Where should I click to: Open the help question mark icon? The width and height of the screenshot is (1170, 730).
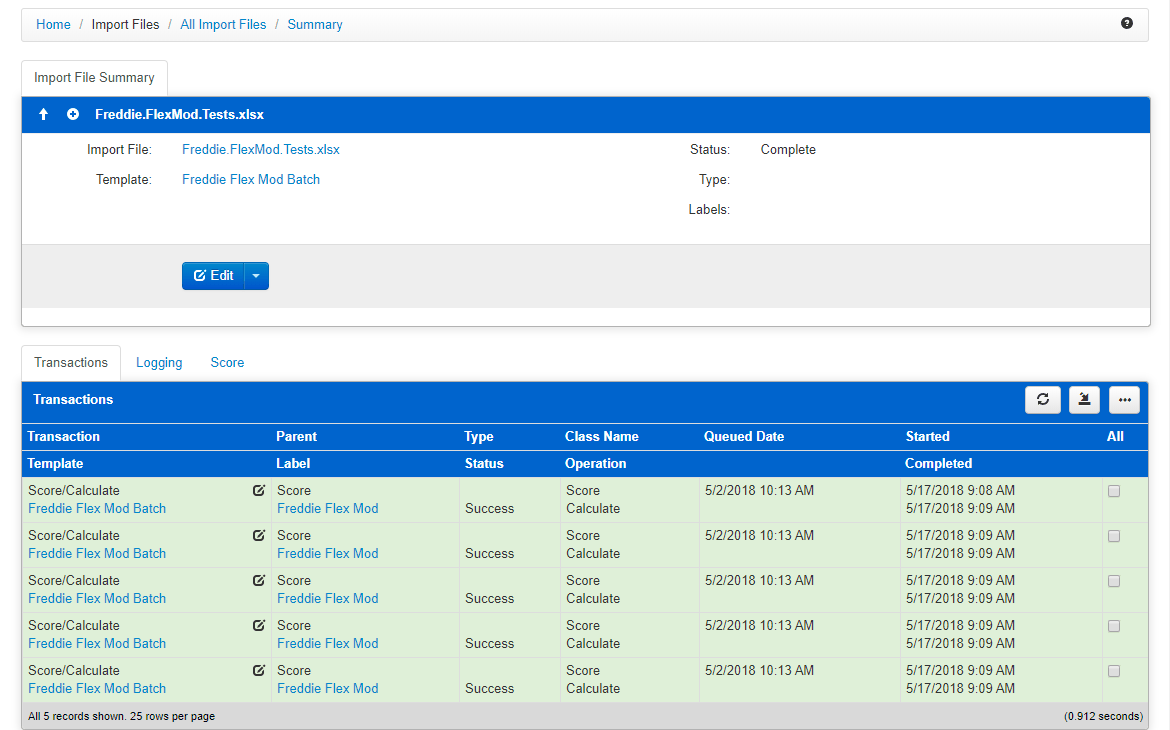pyautogui.click(x=1127, y=23)
